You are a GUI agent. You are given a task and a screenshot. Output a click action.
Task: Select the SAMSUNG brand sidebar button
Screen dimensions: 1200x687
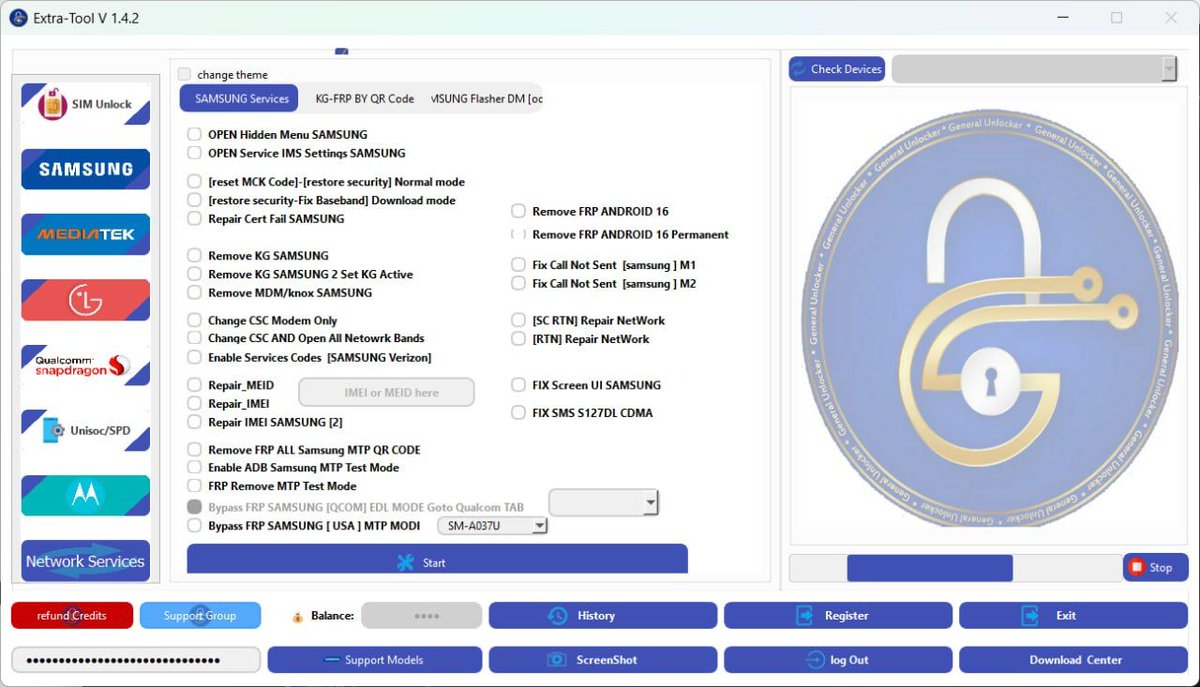click(86, 169)
